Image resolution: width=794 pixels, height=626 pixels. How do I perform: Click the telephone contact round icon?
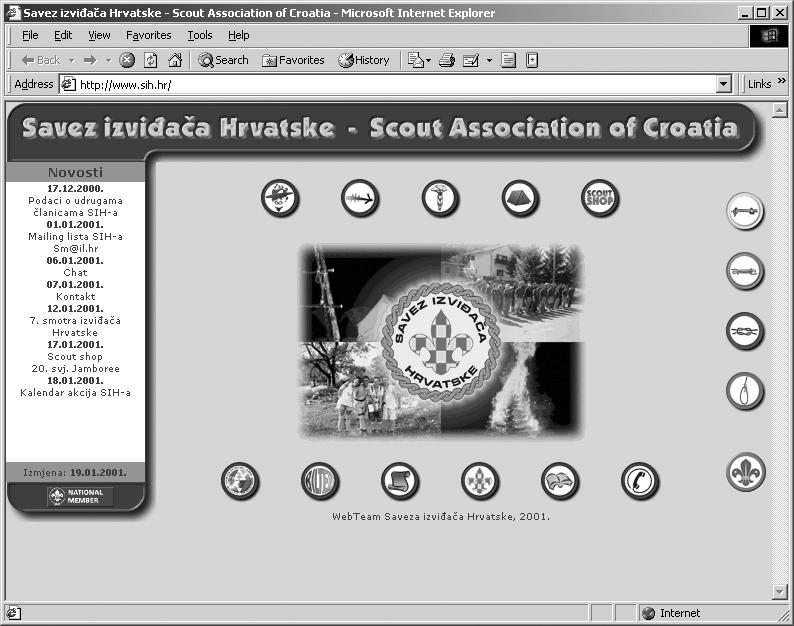pos(640,481)
